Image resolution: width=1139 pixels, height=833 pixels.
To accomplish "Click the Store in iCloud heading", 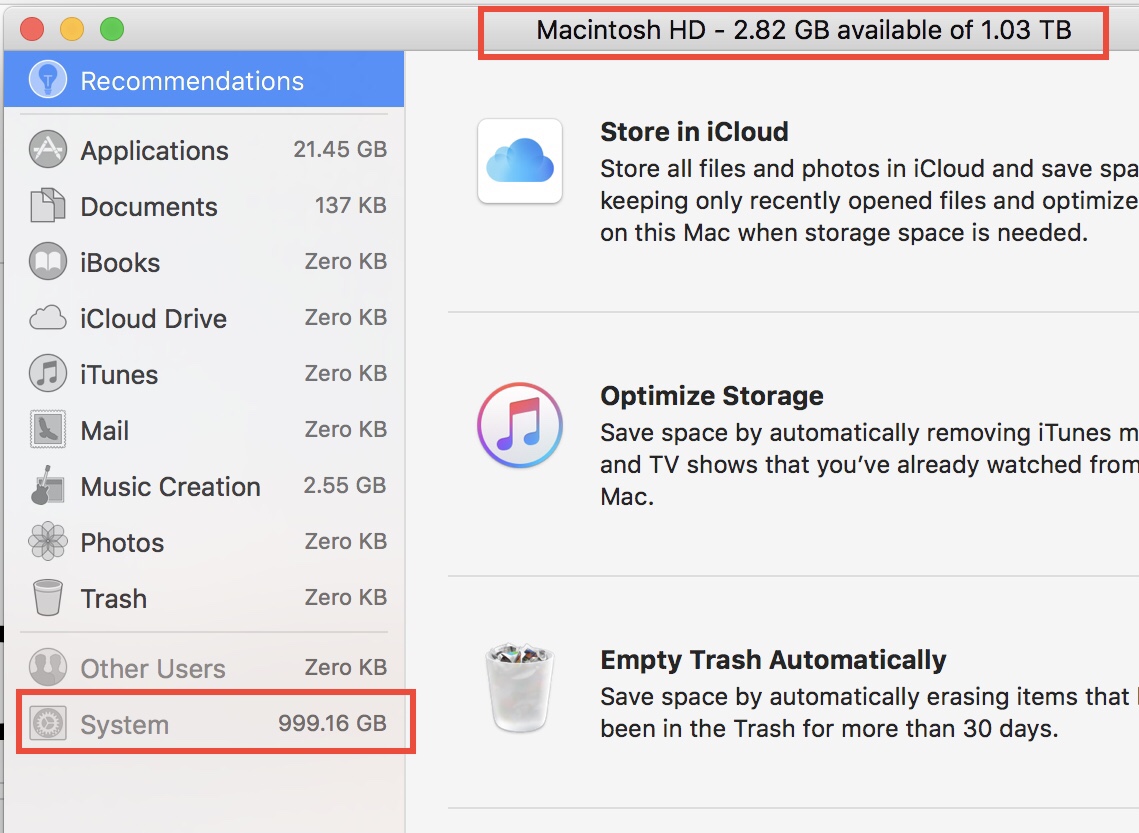I will tap(694, 131).
